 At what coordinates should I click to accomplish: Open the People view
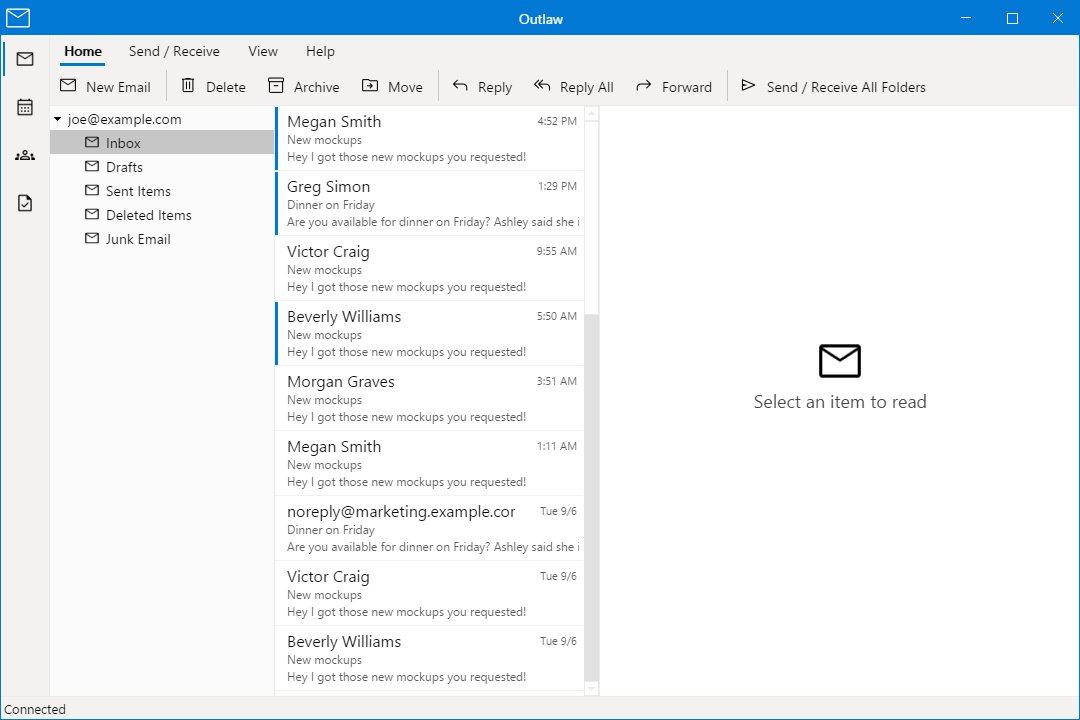(23, 154)
